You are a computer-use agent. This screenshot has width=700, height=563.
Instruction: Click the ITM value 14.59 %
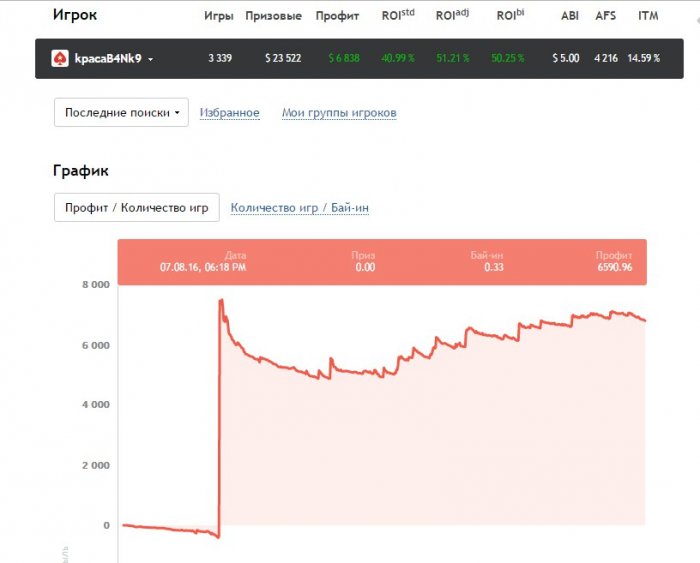(643, 58)
